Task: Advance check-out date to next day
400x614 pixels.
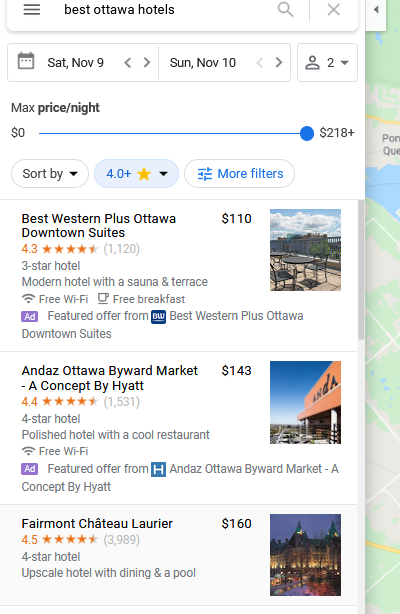Action: pyautogui.click(x=279, y=63)
